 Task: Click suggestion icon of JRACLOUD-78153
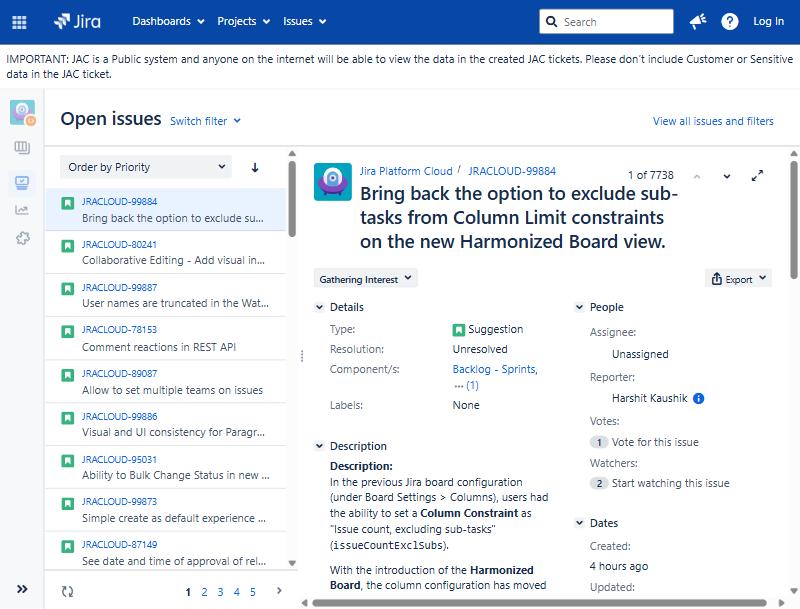(x=67, y=332)
